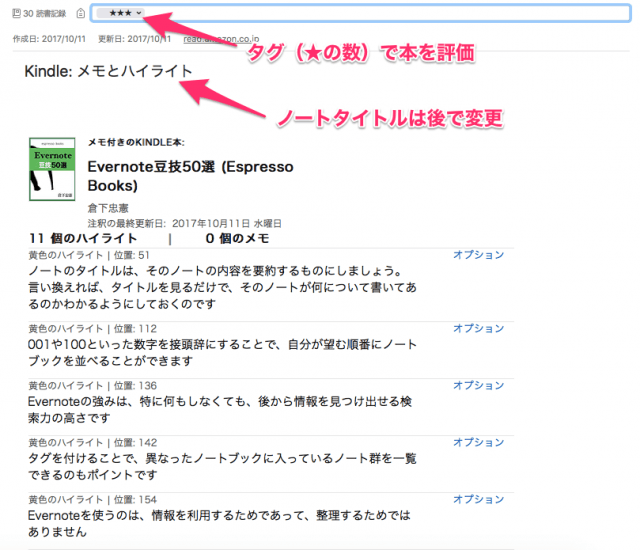Open オプション for the 位置: 154 highlight
This screenshot has width=640, height=550.
click(x=478, y=499)
